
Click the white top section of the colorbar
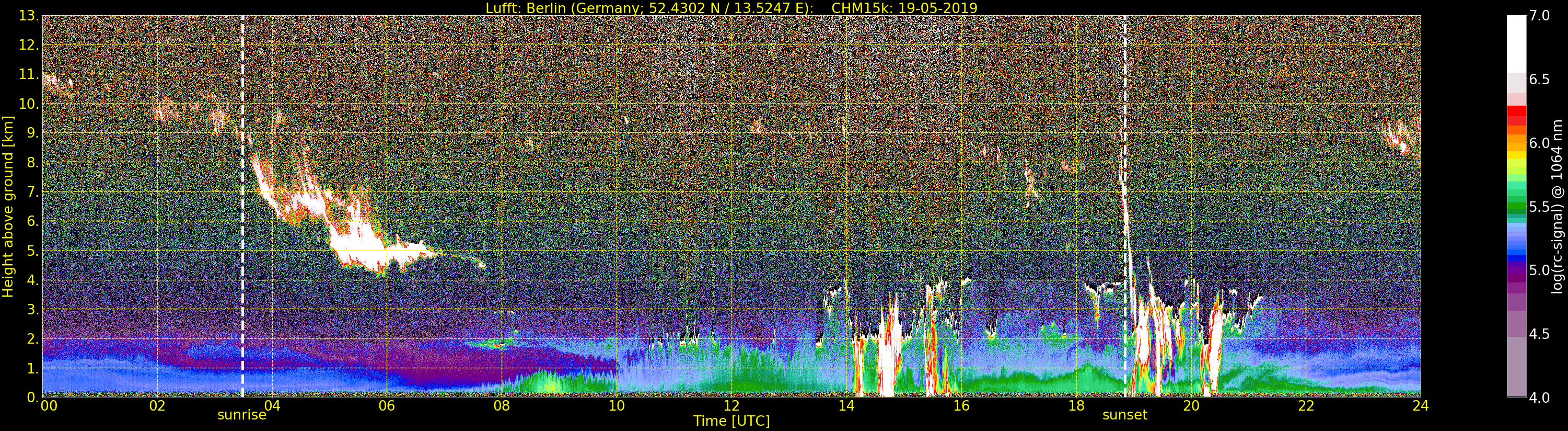click(1516, 44)
